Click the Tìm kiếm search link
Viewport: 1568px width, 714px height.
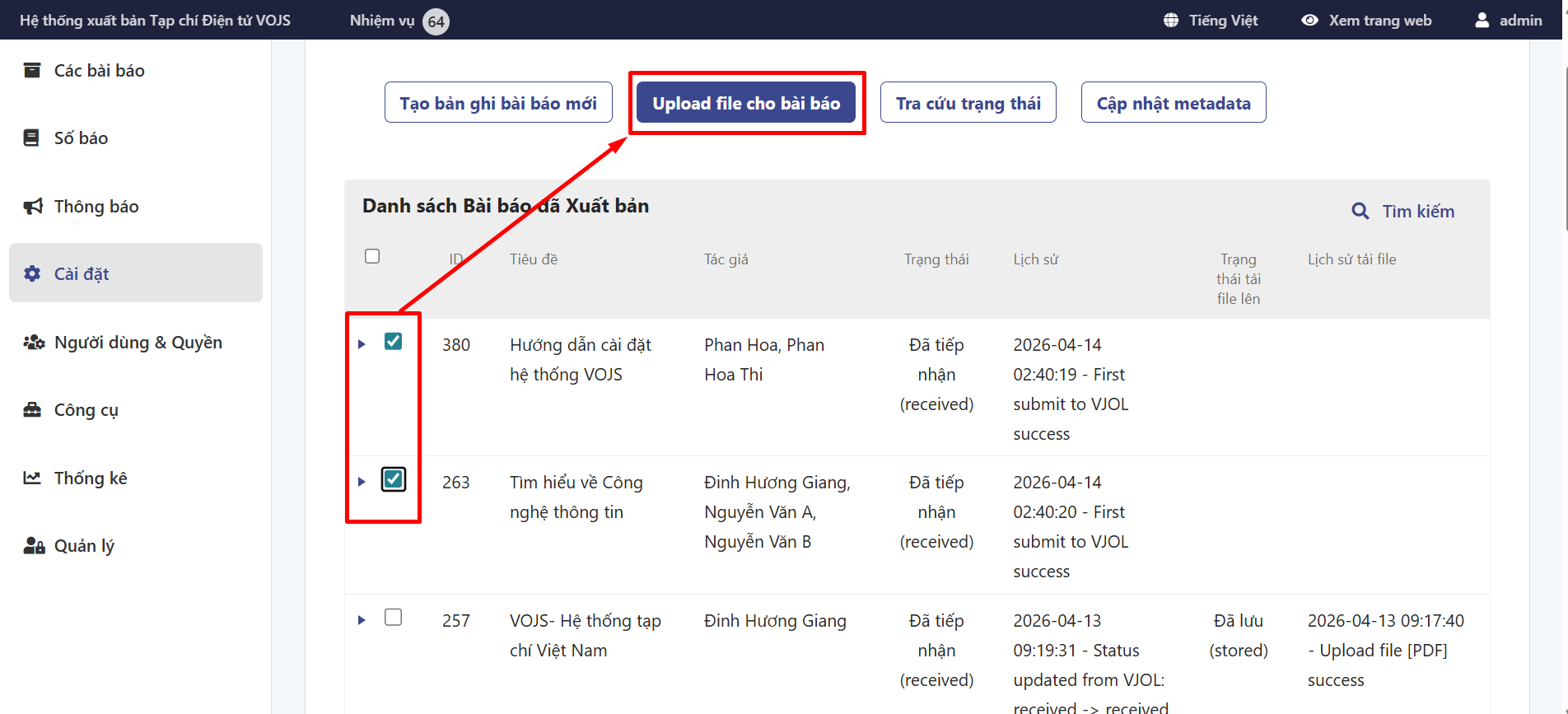tap(1403, 212)
